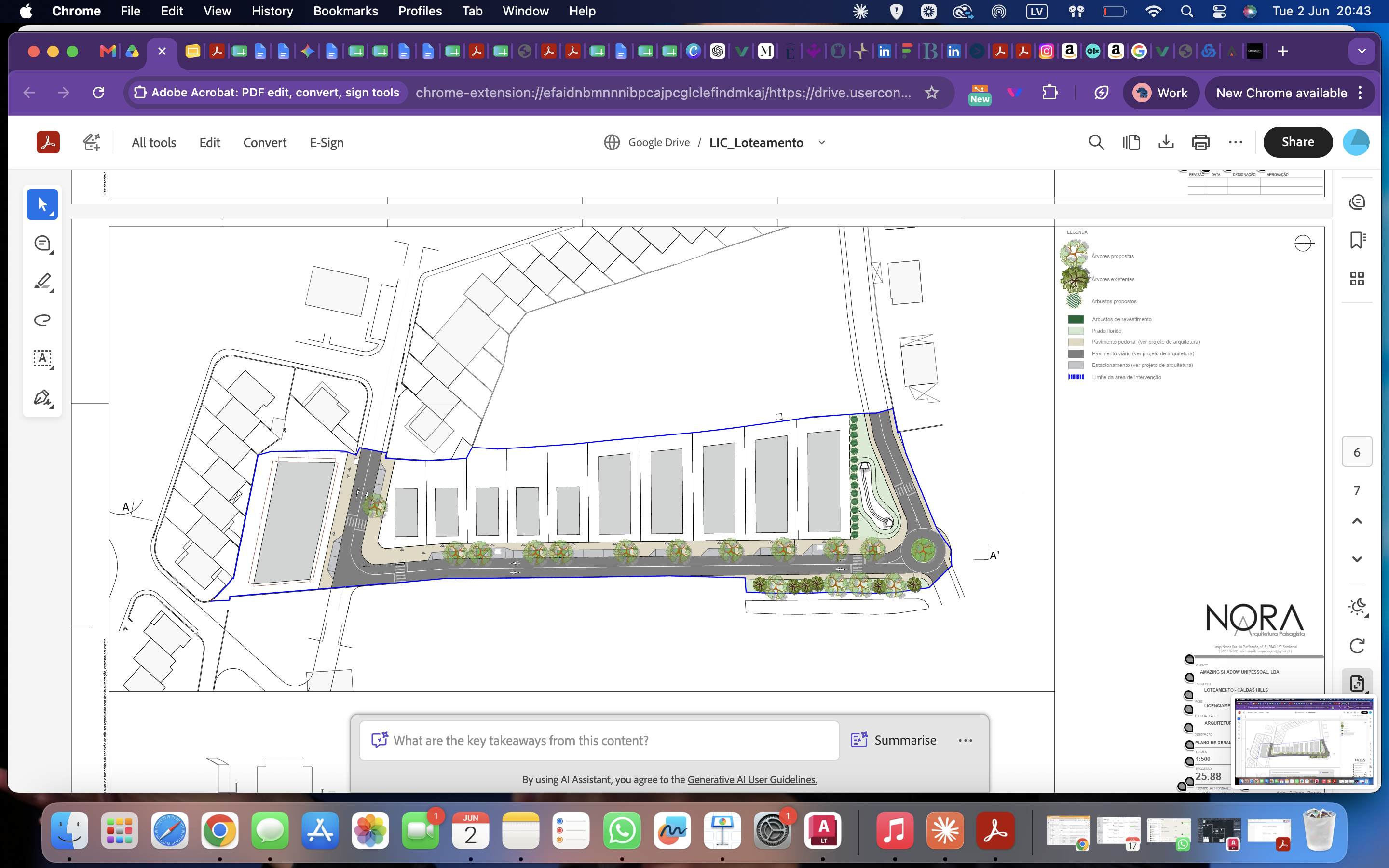This screenshot has width=1389, height=868.
Task: Open the AI Assistant panel icon
Action: [1357, 202]
